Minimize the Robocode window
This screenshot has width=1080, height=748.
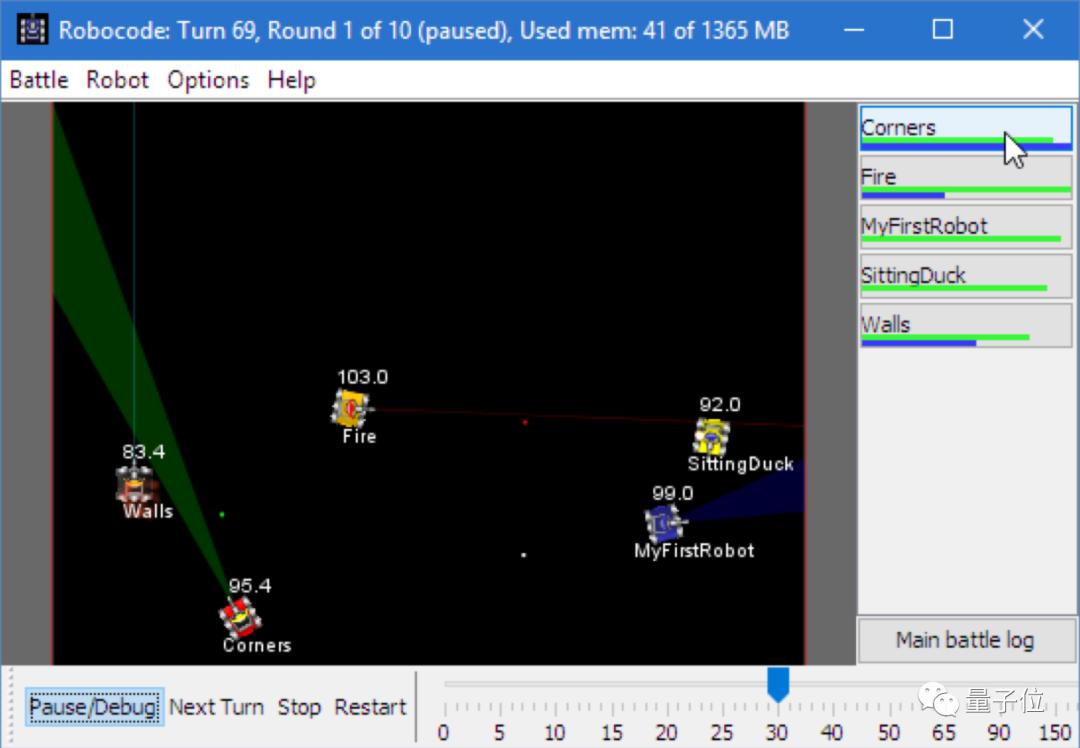(x=854, y=29)
